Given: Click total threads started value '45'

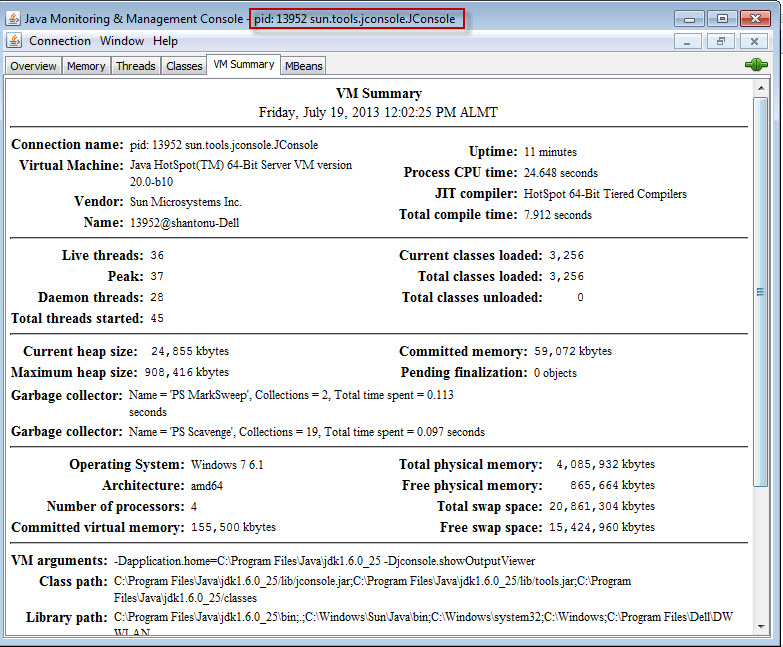Looking at the screenshot, I should 157,319.
